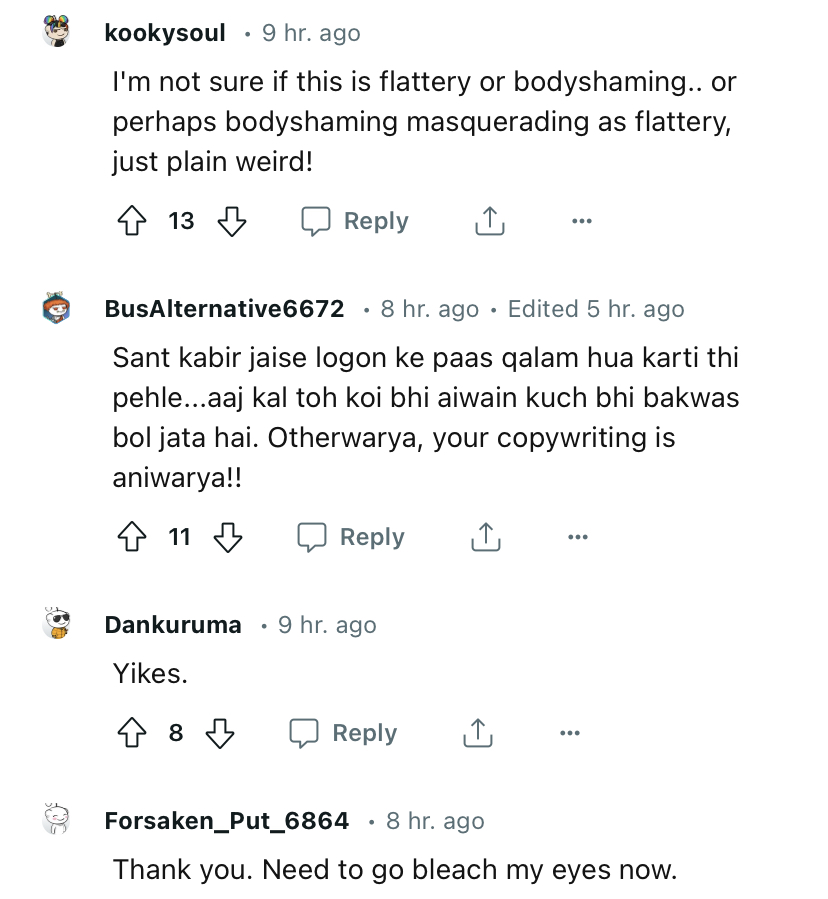
Task: Reply to kookysoul's comment
Action: (356, 221)
